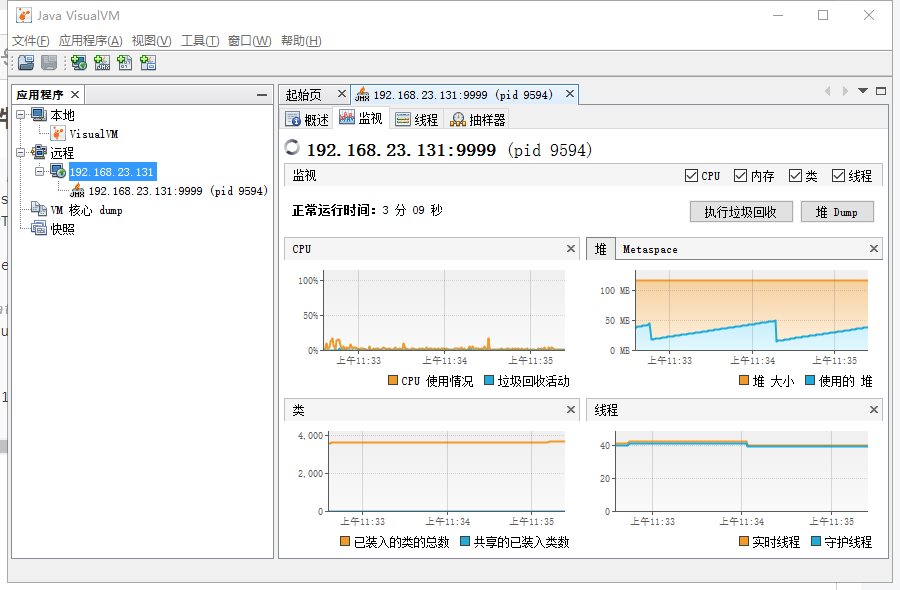The height and width of the screenshot is (590, 900).
Task: Select 192.168.23.131:9999 (pid 9594) tree item
Action: coord(178,191)
